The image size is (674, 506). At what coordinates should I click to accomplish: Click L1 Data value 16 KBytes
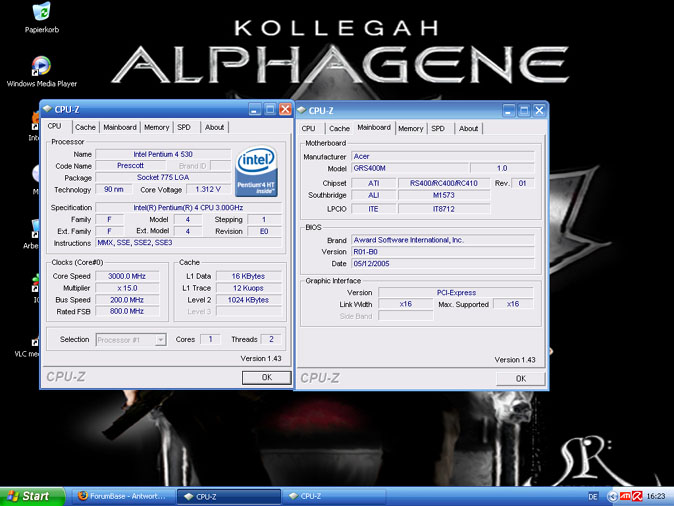point(248,276)
